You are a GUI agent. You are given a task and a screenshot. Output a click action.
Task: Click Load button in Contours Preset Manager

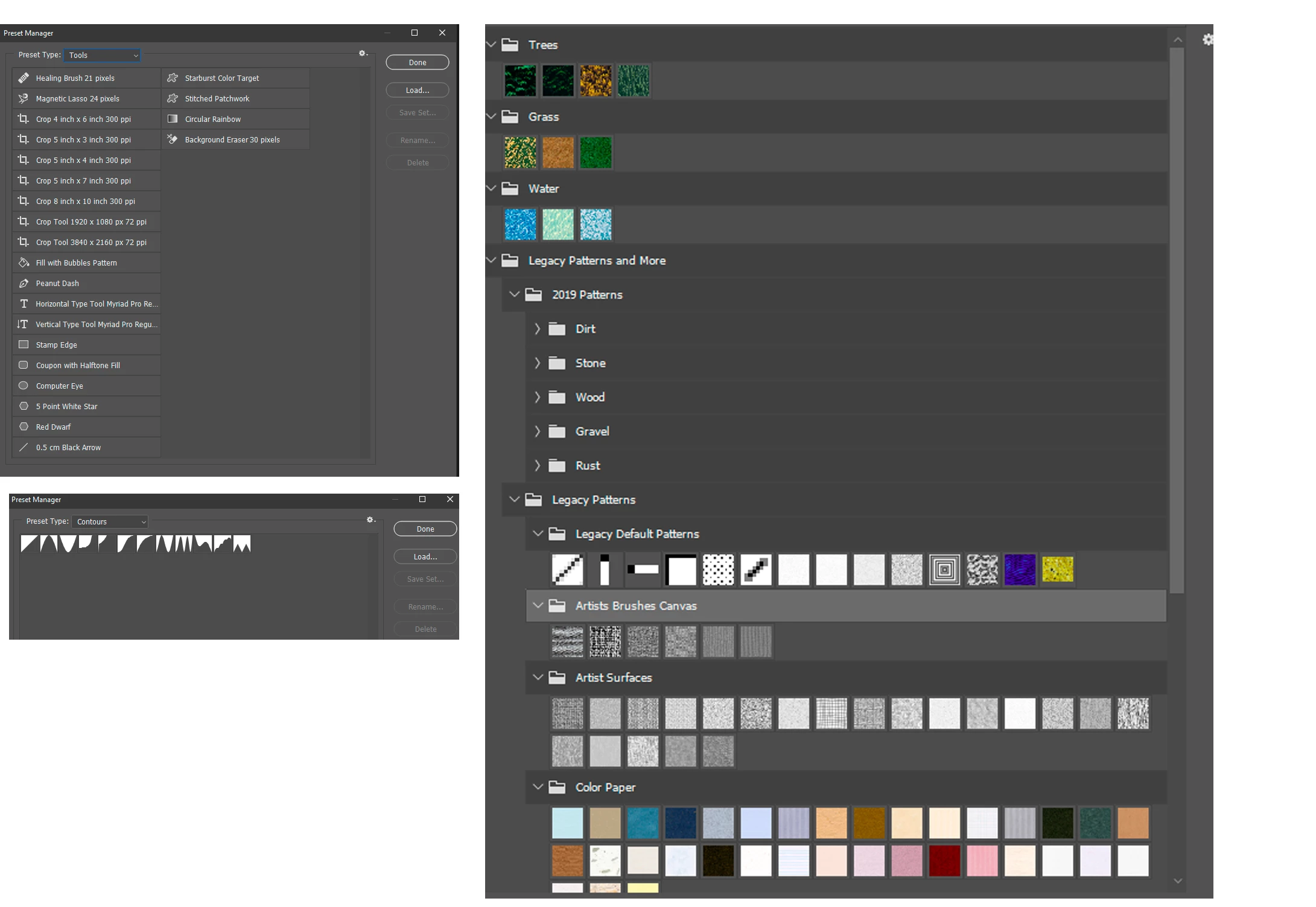click(x=425, y=556)
